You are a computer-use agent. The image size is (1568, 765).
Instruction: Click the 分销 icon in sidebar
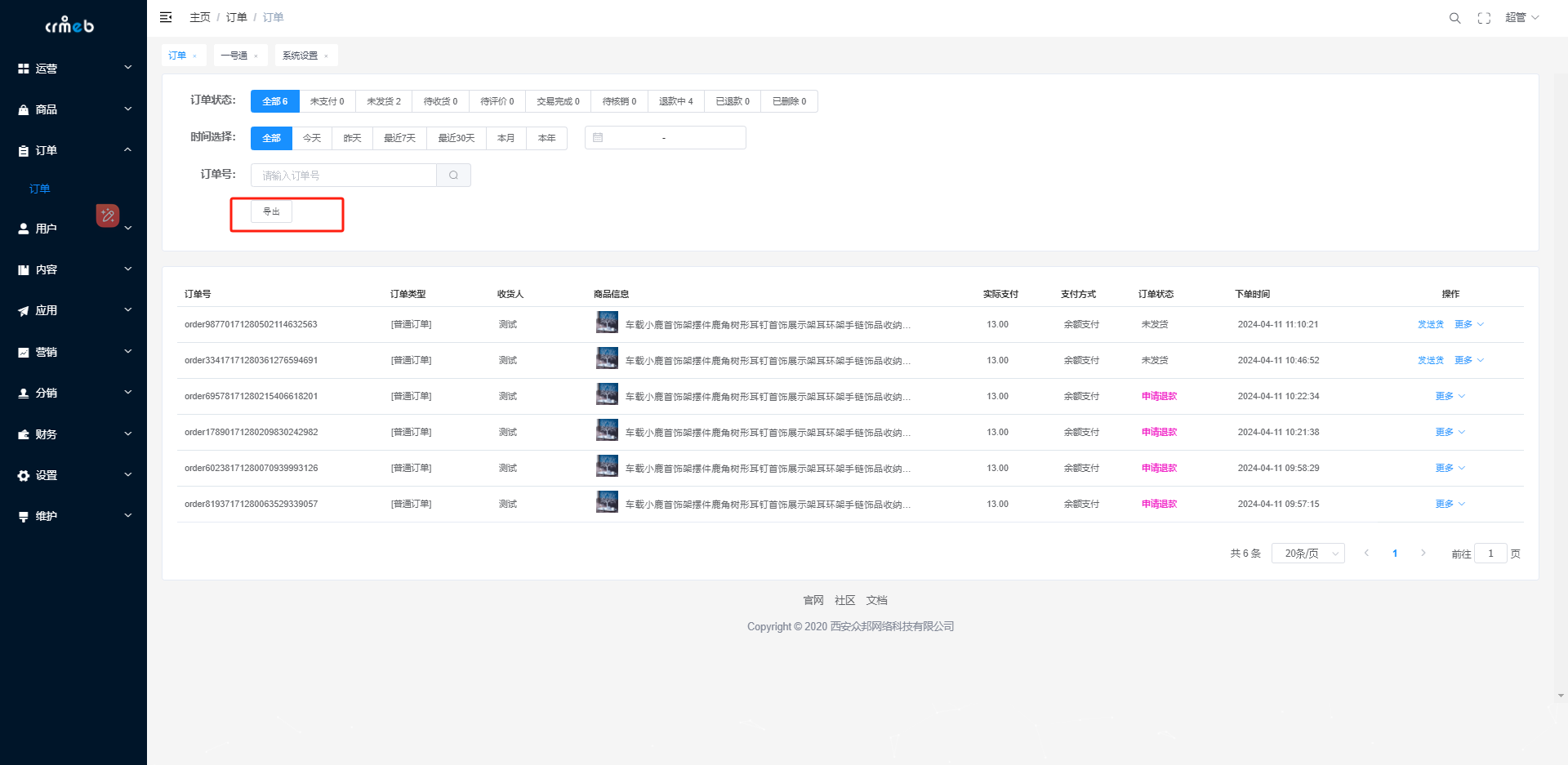24,393
